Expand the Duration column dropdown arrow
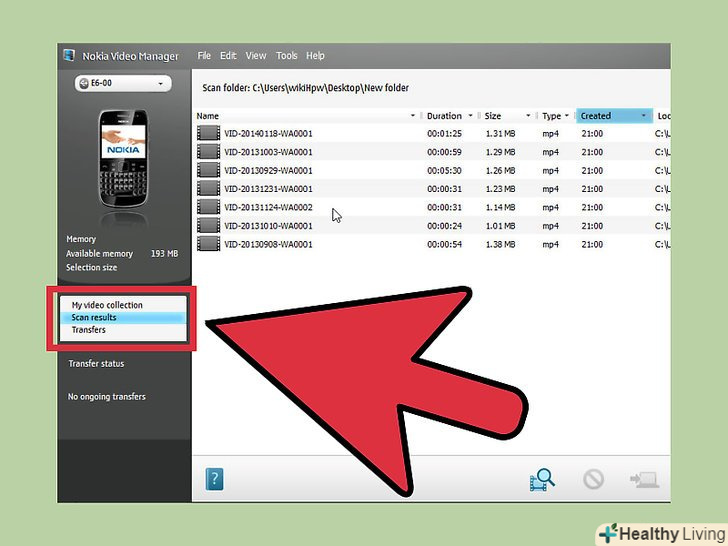The image size is (728, 546). [473, 116]
